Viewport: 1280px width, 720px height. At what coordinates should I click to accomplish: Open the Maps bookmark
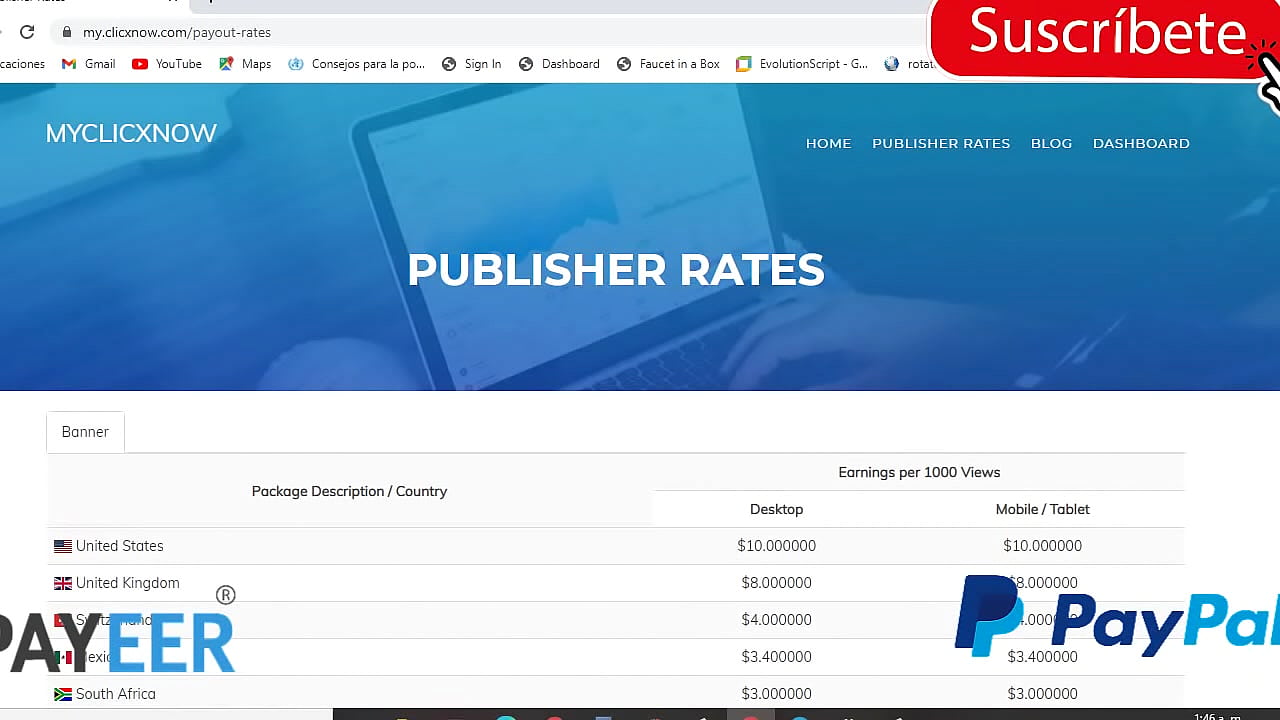click(x=244, y=63)
